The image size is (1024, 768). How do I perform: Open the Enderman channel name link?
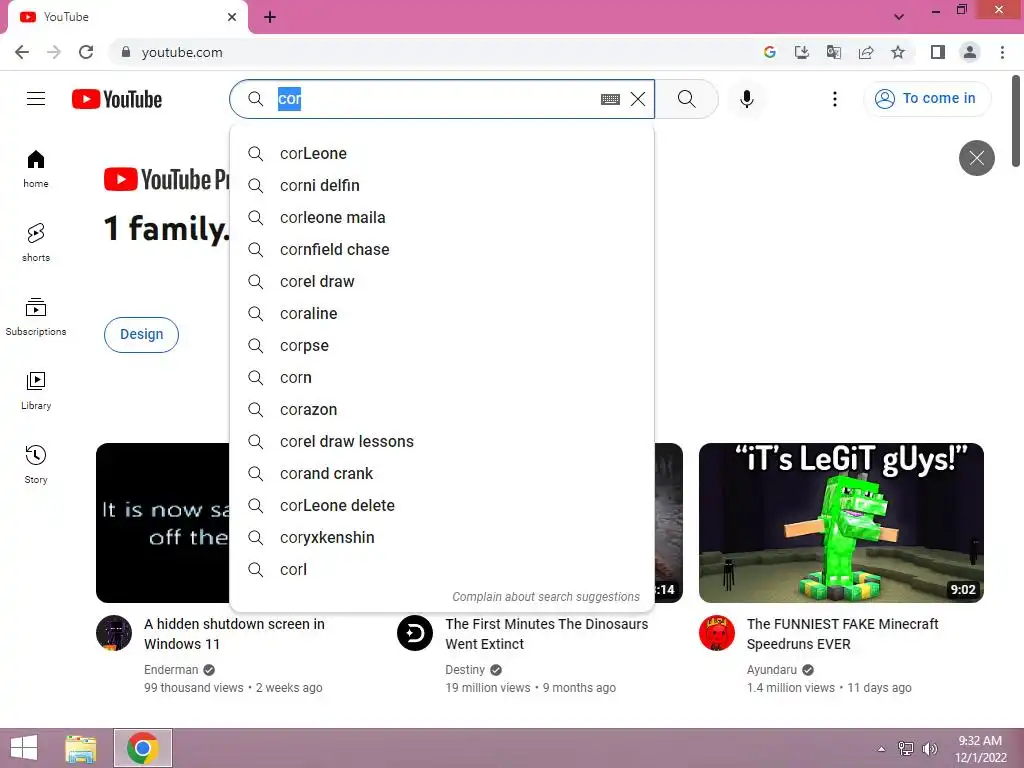(x=171, y=670)
